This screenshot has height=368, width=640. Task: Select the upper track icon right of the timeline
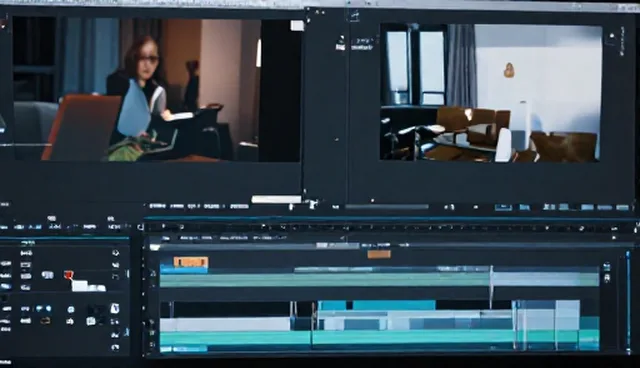[x=607, y=267]
